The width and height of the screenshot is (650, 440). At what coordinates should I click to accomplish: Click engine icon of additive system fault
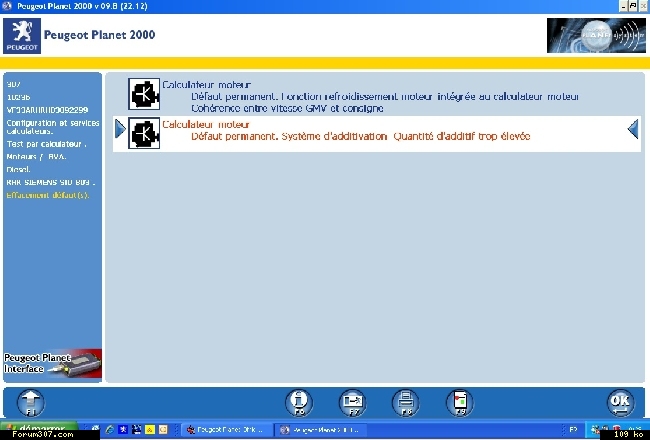pyautogui.click(x=144, y=133)
